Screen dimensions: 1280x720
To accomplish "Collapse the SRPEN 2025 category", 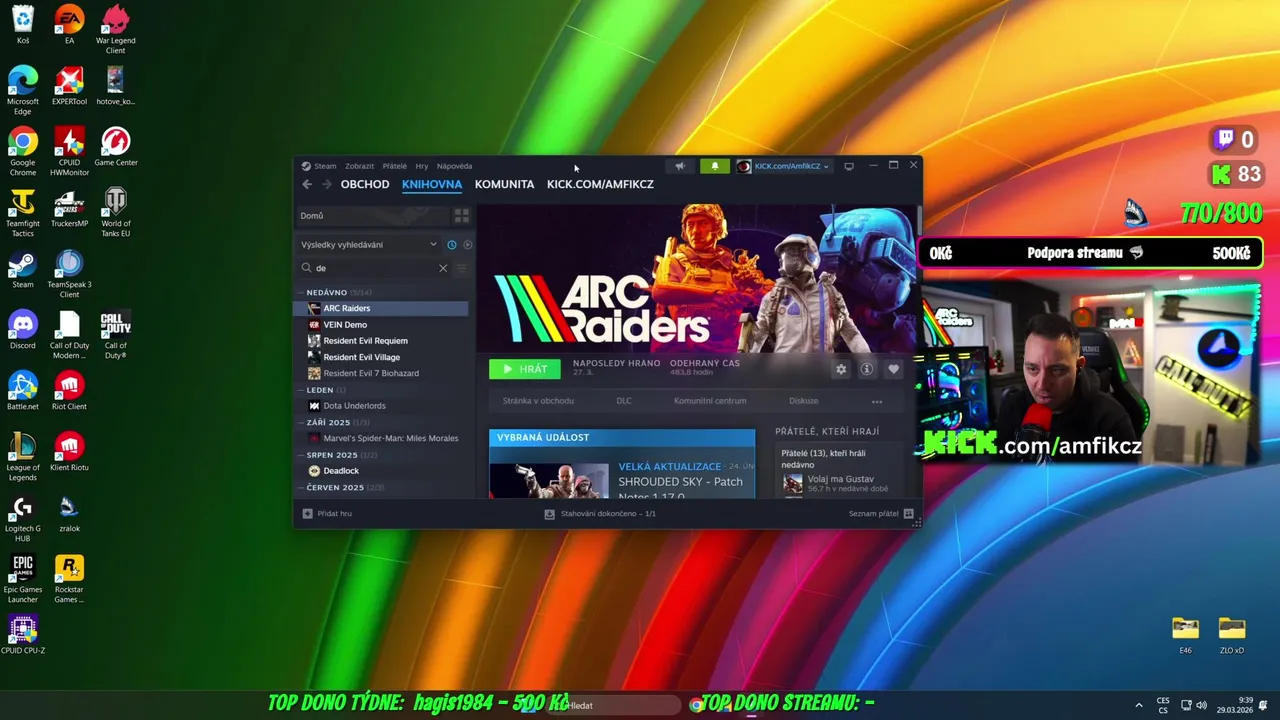I will [331, 455].
